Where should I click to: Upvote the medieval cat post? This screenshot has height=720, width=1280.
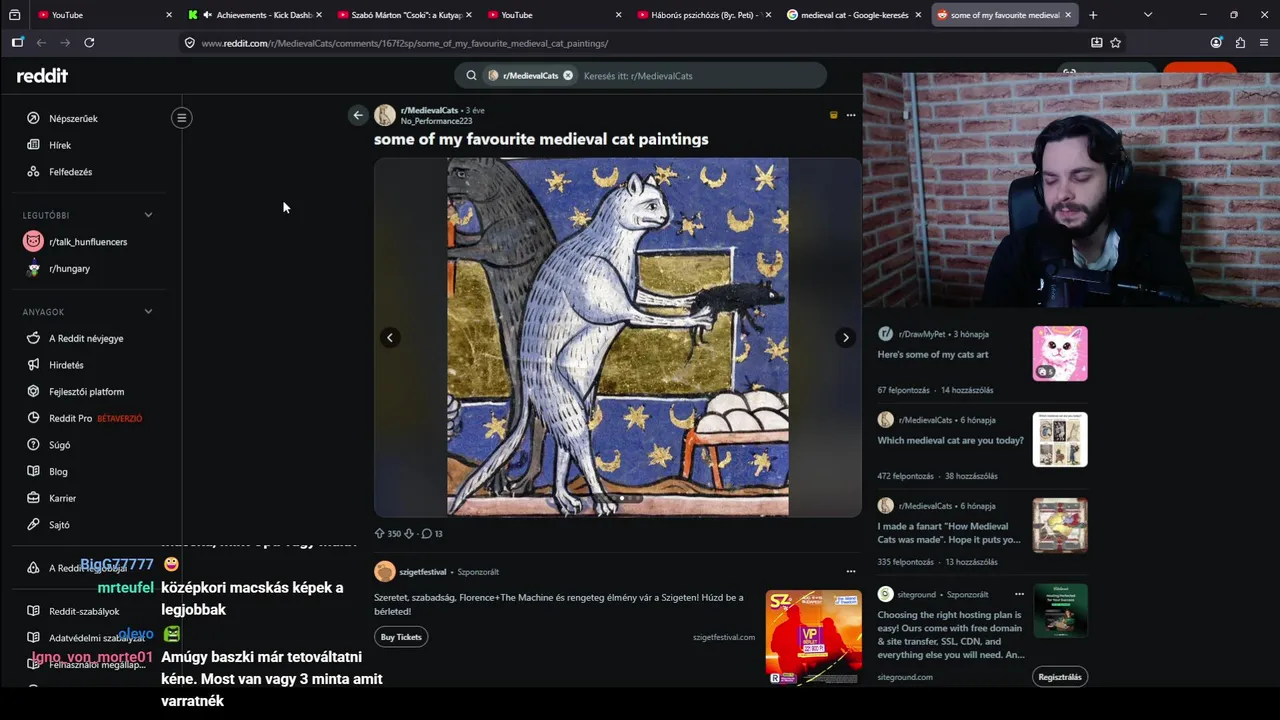coord(380,534)
